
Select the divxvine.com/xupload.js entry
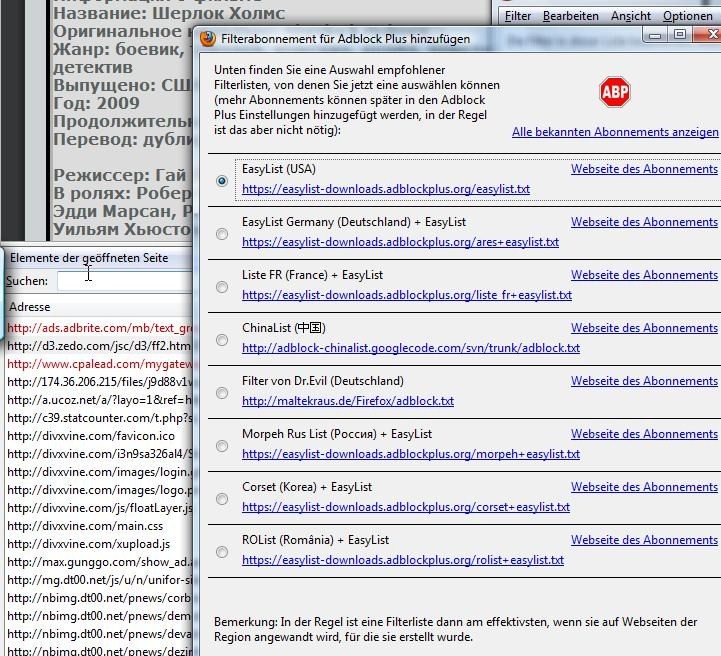click(x=99, y=544)
